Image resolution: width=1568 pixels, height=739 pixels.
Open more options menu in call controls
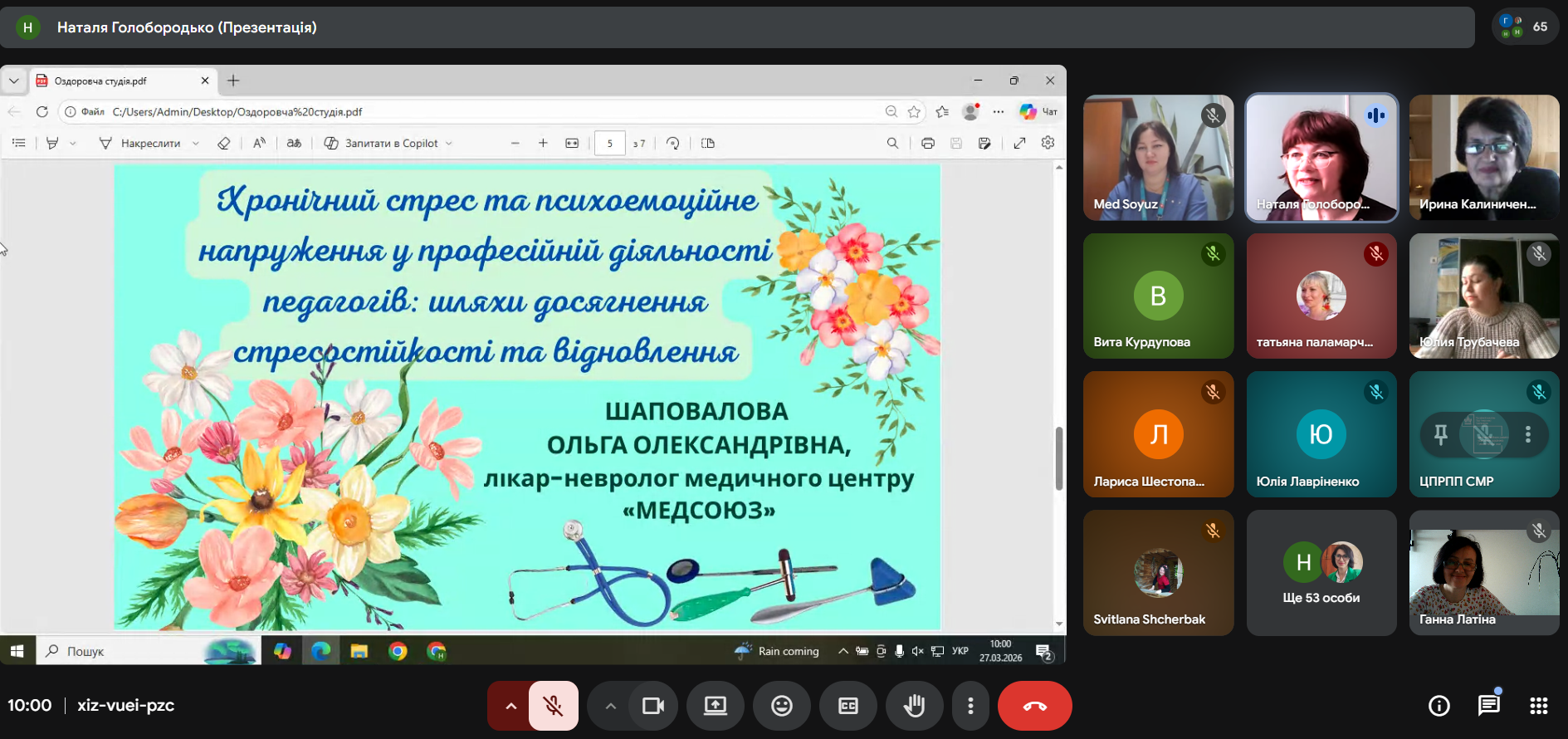coord(970,706)
